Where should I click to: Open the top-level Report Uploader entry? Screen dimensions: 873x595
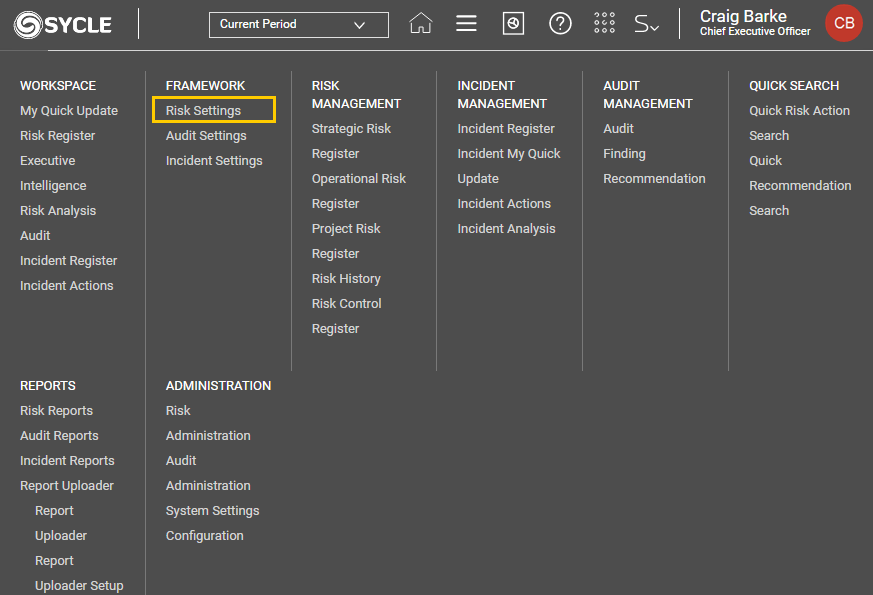pos(67,486)
